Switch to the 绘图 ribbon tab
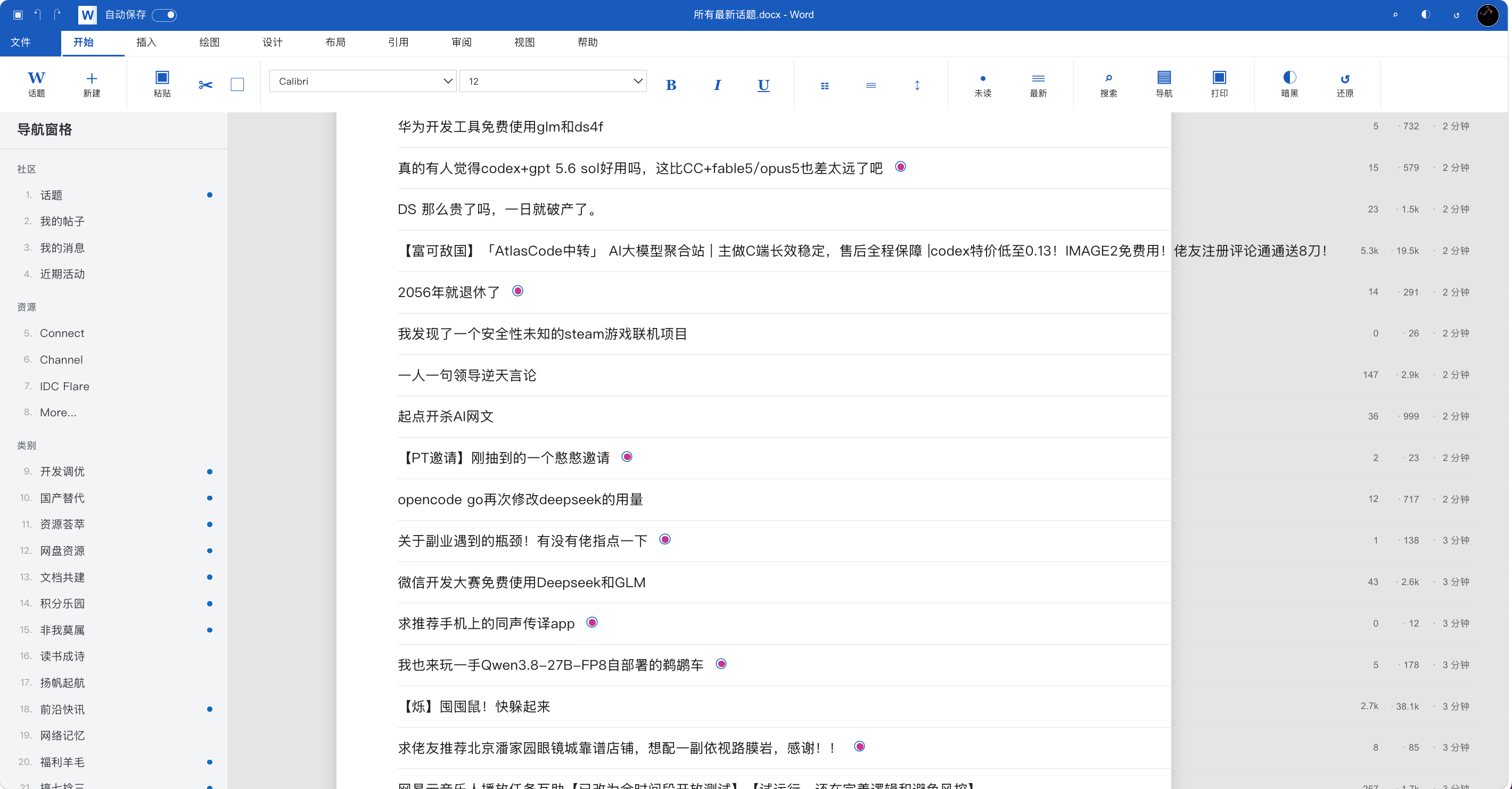 (x=210, y=42)
